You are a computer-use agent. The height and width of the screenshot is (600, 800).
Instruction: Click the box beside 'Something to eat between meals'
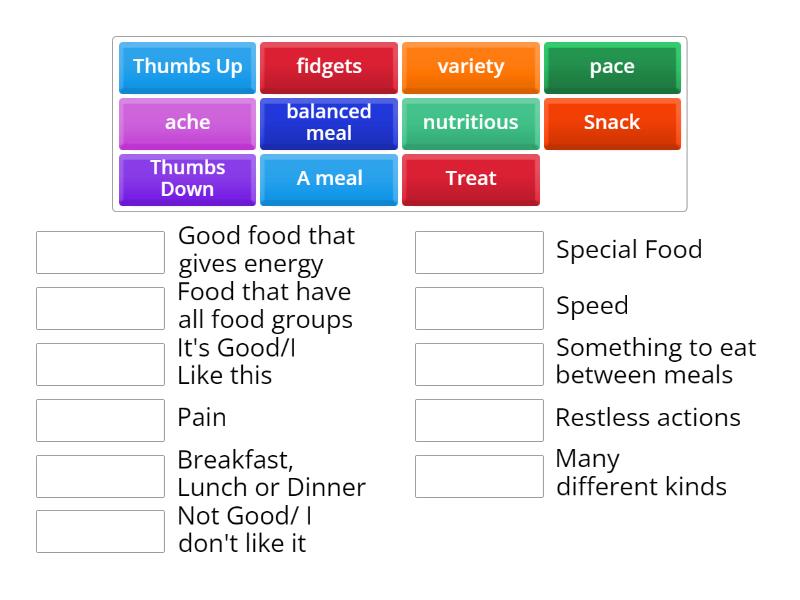pos(478,363)
